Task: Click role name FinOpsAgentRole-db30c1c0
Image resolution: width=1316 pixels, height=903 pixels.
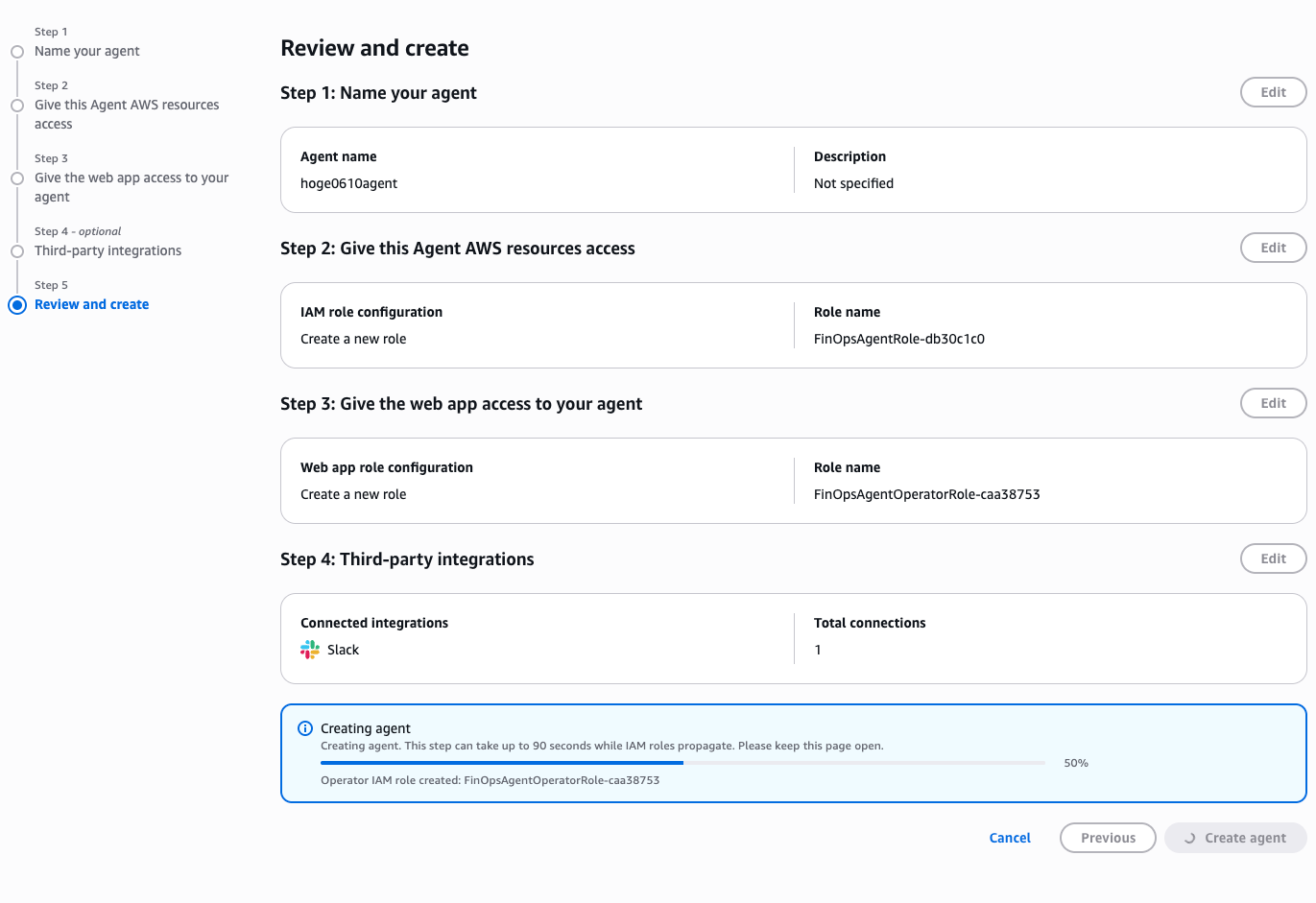Action: [x=899, y=339]
